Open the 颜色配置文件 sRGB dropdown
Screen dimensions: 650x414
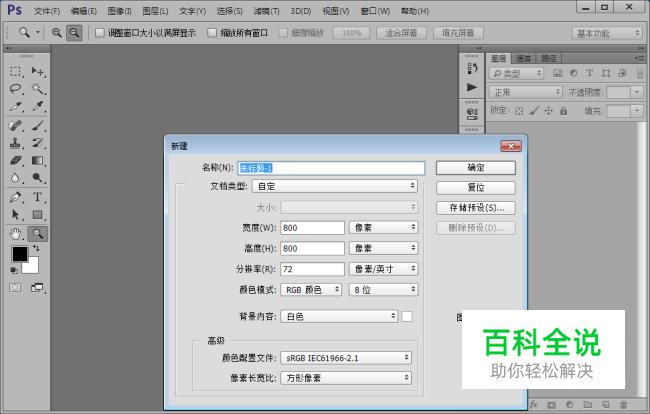(346, 358)
